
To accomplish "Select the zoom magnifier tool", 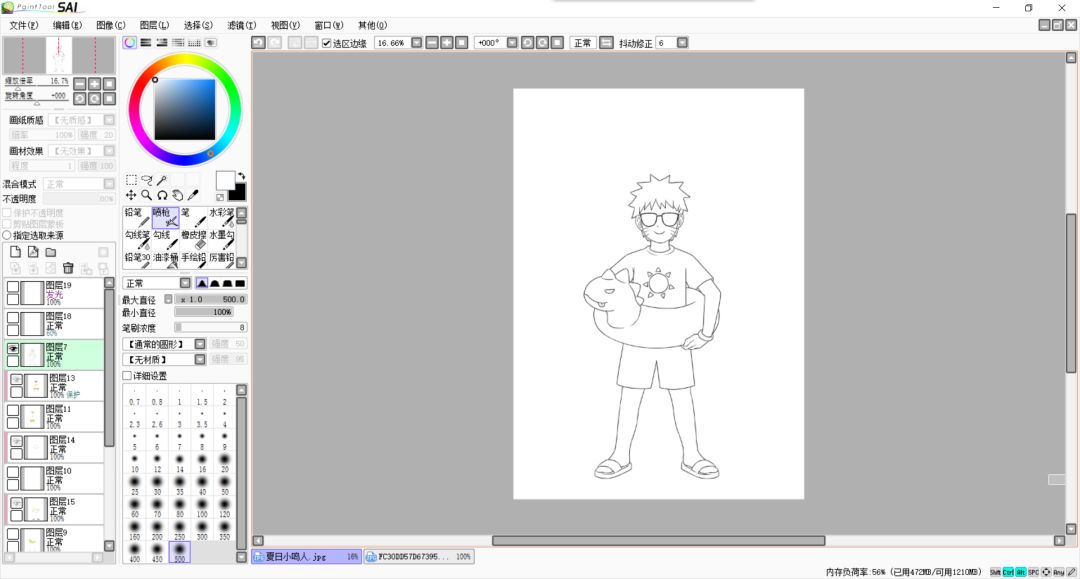I will tap(147, 196).
